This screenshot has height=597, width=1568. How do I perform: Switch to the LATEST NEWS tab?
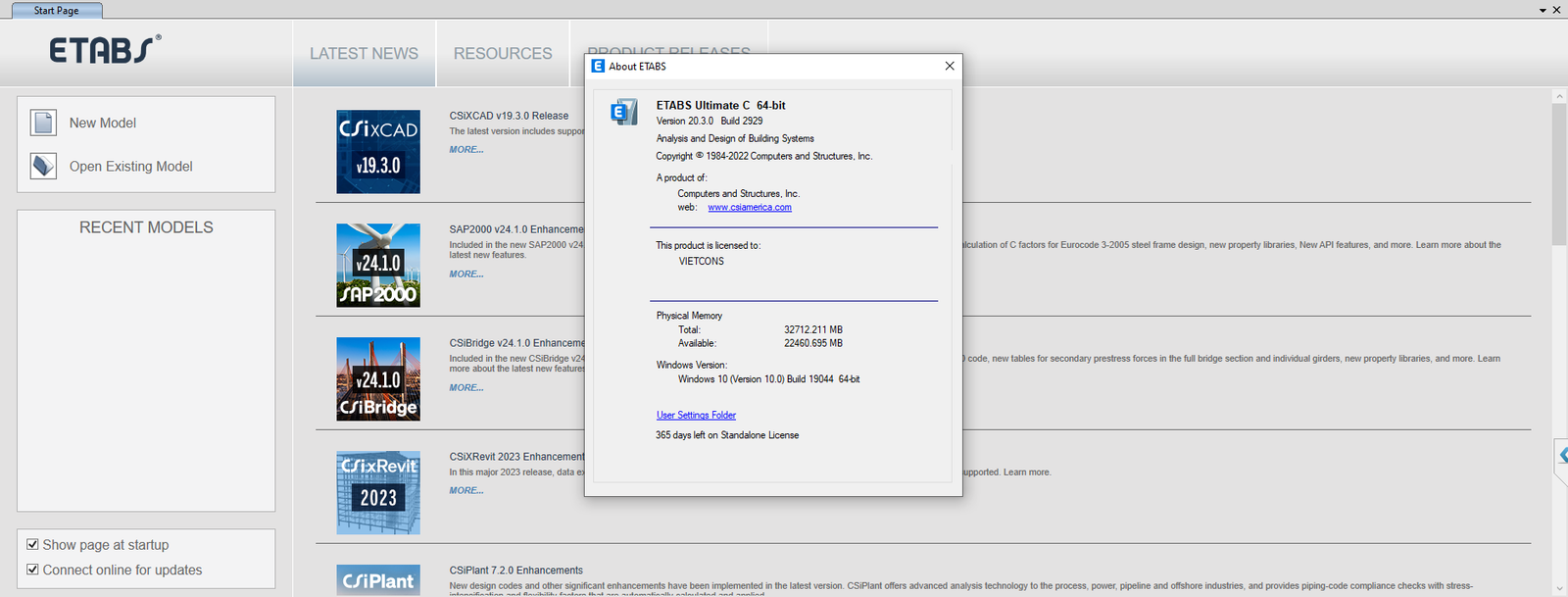(x=364, y=54)
